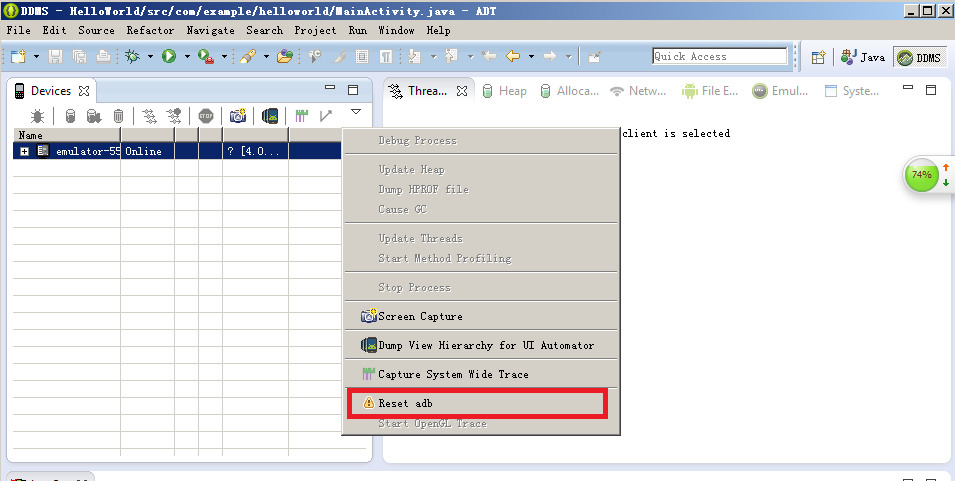
Task: Open the Project menu
Action: pos(315,30)
